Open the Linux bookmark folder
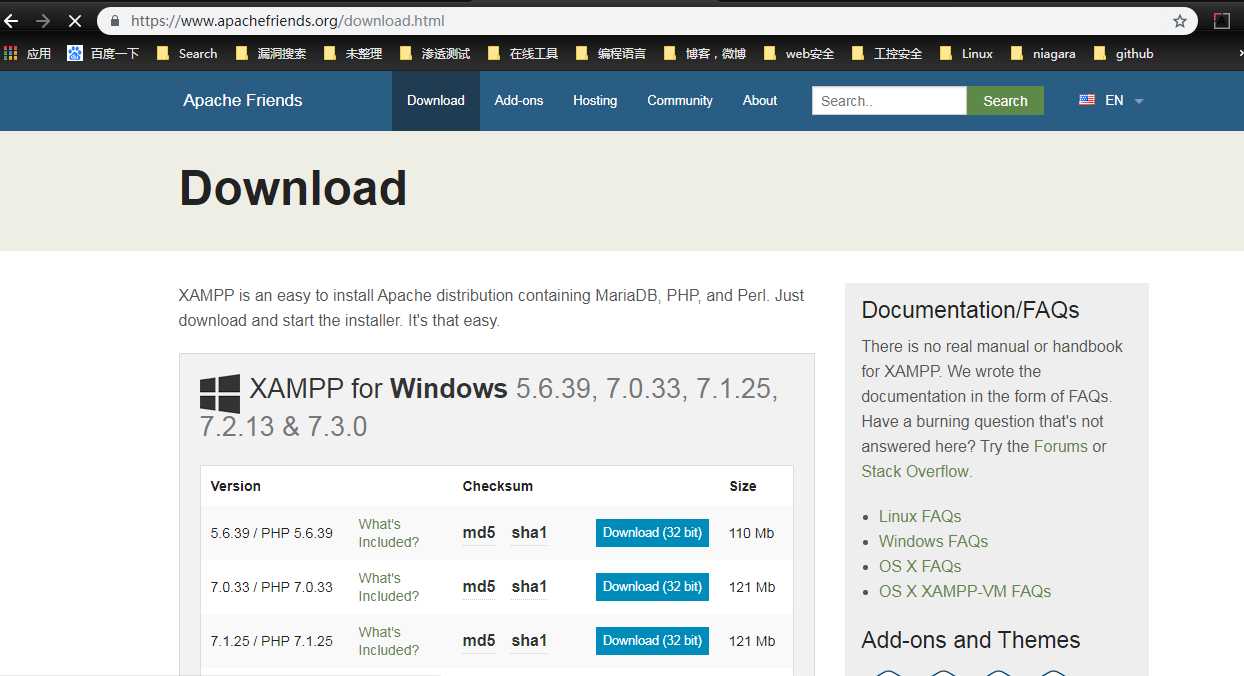This screenshot has height=676, width=1244. [966, 53]
